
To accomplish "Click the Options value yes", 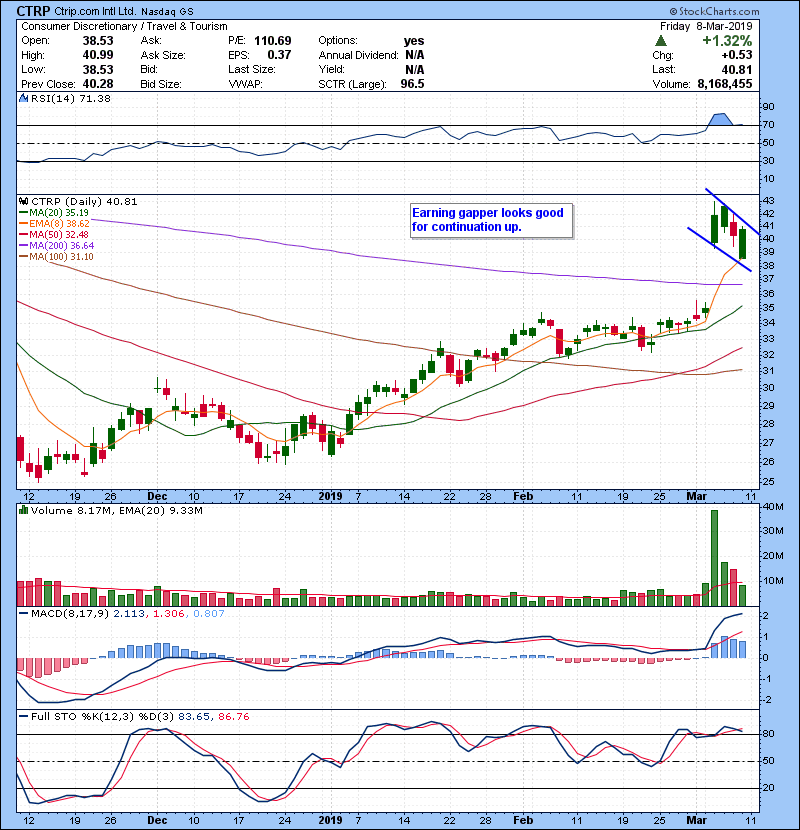I will [414, 41].
